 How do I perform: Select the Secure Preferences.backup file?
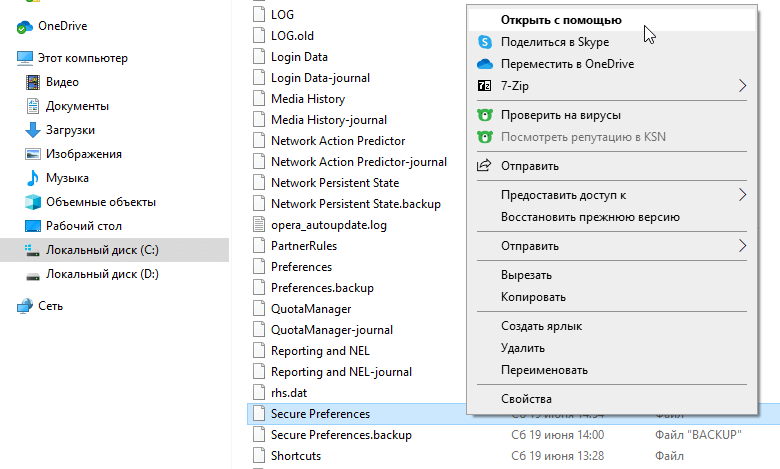340,435
